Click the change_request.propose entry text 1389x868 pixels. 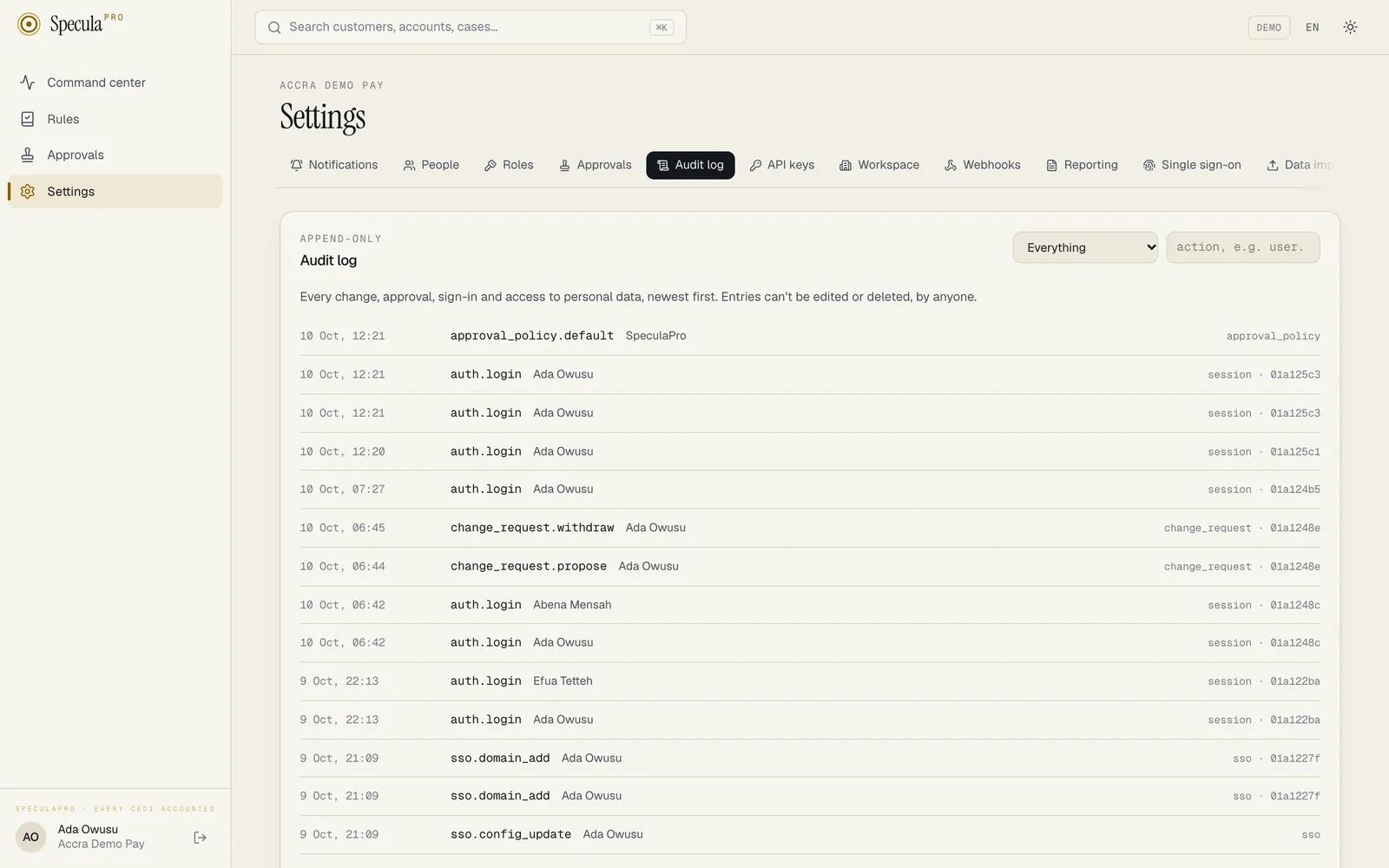[529, 566]
